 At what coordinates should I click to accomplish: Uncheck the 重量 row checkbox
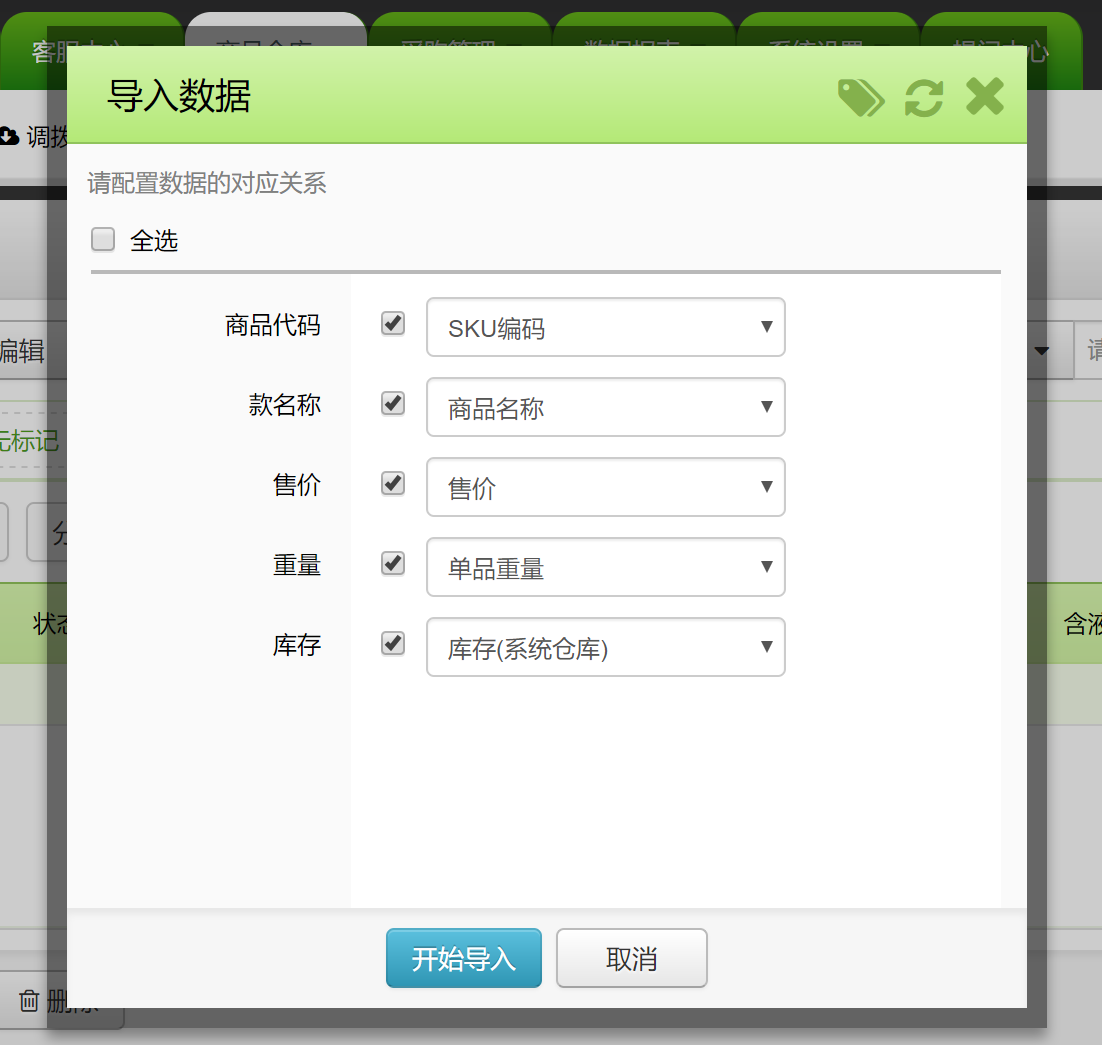(x=393, y=564)
